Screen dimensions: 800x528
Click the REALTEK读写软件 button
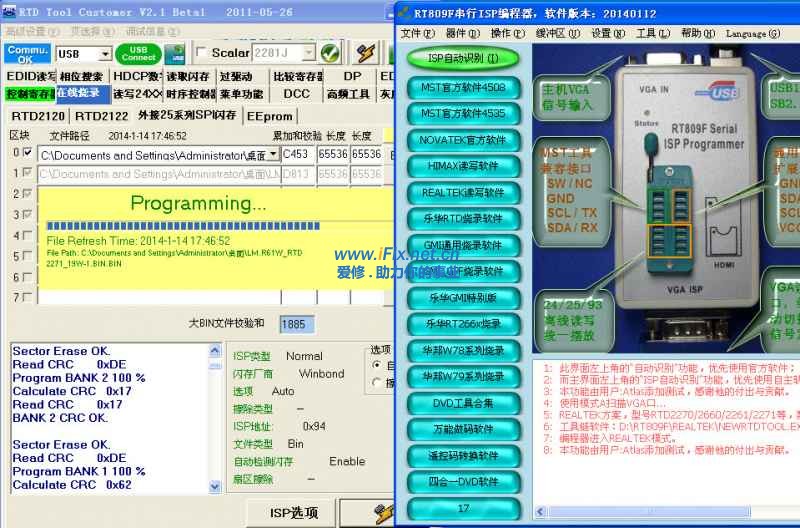(463, 192)
